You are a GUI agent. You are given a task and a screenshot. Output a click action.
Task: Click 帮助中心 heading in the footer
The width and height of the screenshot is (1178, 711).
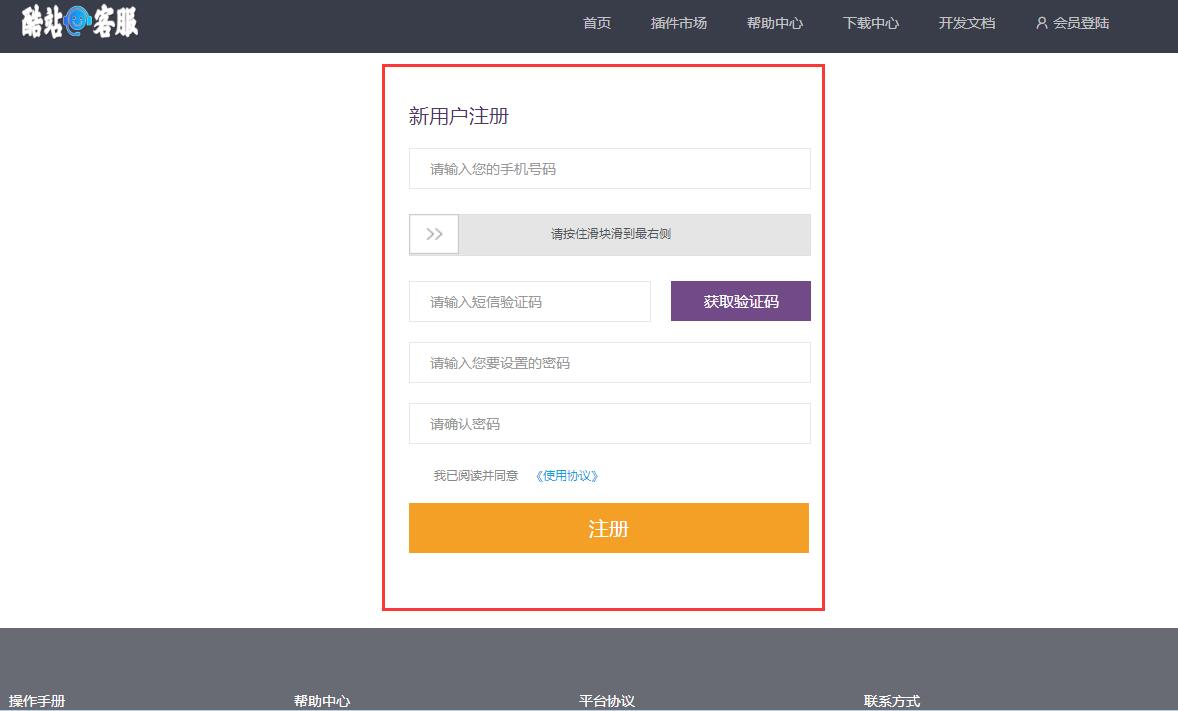click(x=322, y=701)
